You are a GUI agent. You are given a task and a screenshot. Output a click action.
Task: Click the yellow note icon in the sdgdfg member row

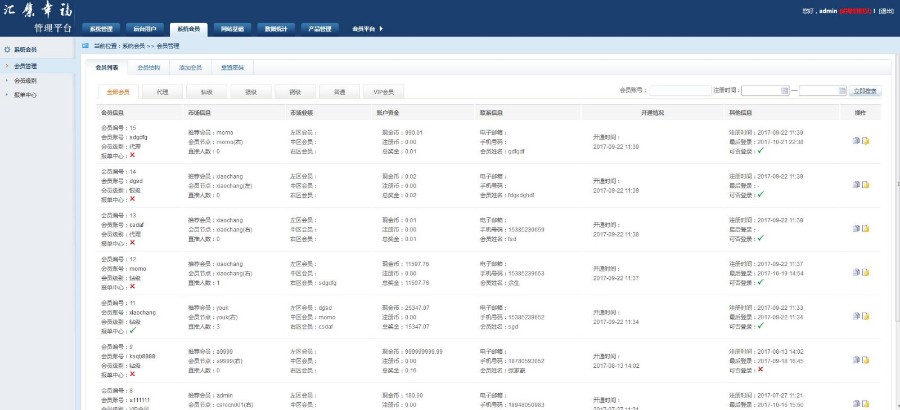click(x=866, y=141)
